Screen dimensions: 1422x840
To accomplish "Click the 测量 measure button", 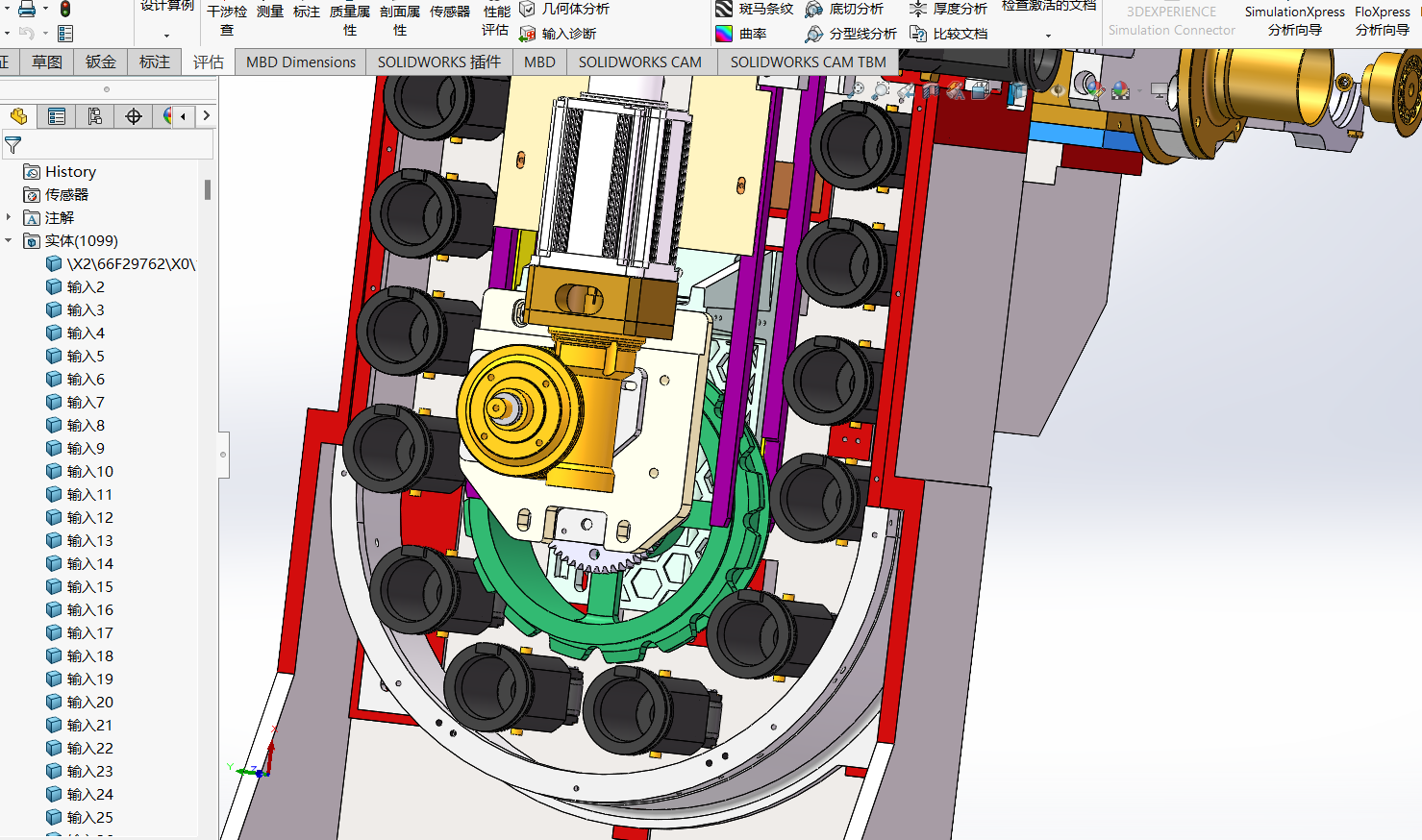I will 270,12.
